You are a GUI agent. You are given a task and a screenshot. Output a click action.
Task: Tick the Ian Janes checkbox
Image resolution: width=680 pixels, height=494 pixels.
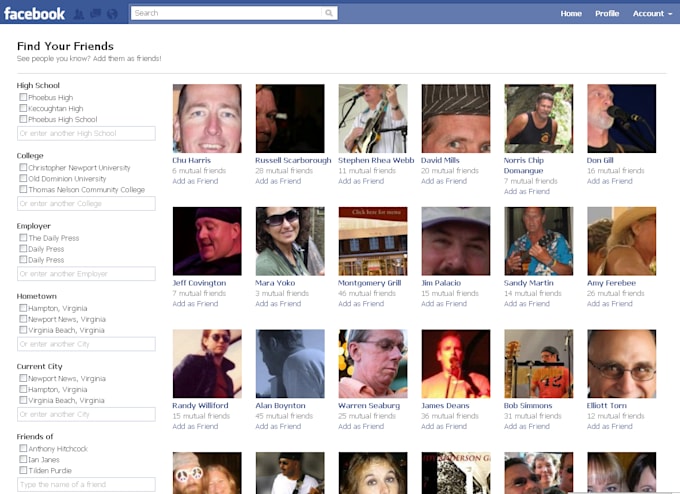pos(23,459)
